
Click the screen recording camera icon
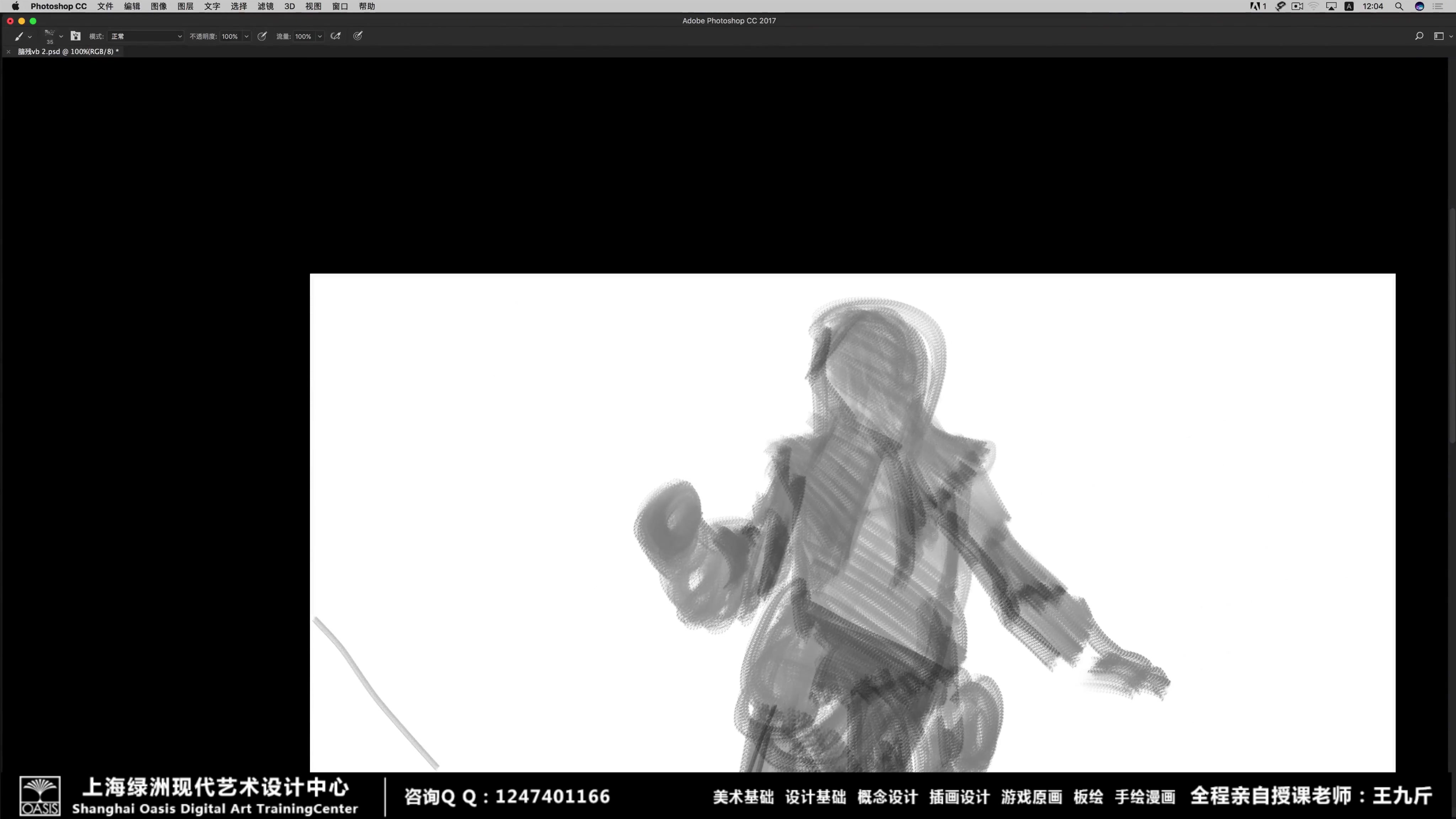(x=1297, y=6)
